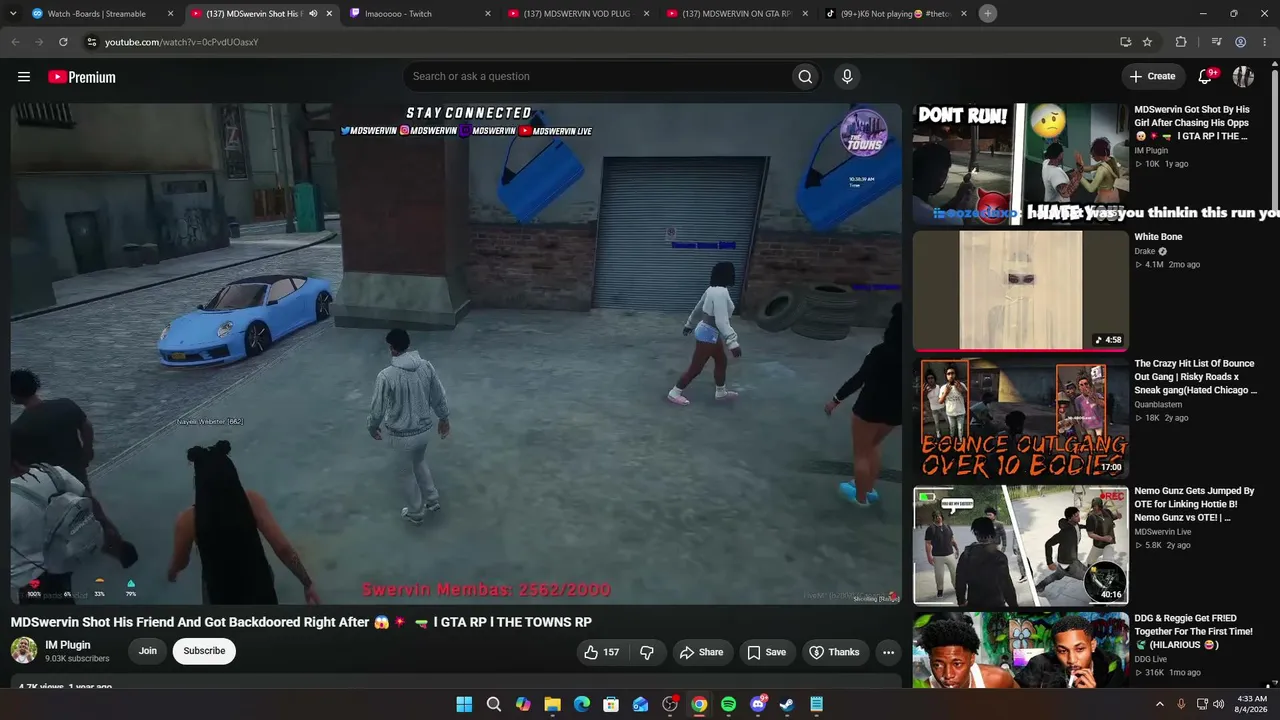Switch to MDSWERVIN ON GTA RP tab

pos(737,14)
